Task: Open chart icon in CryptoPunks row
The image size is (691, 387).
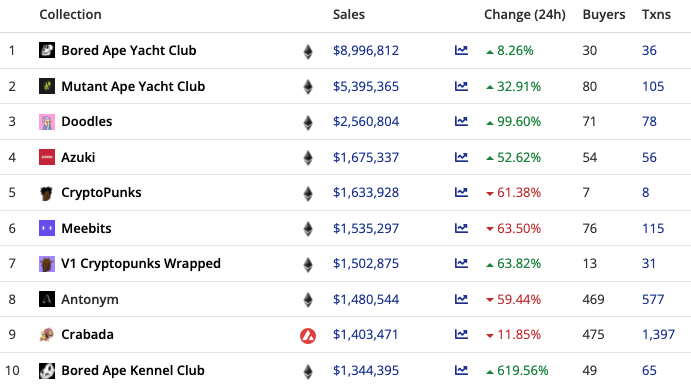Action: point(461,192)
